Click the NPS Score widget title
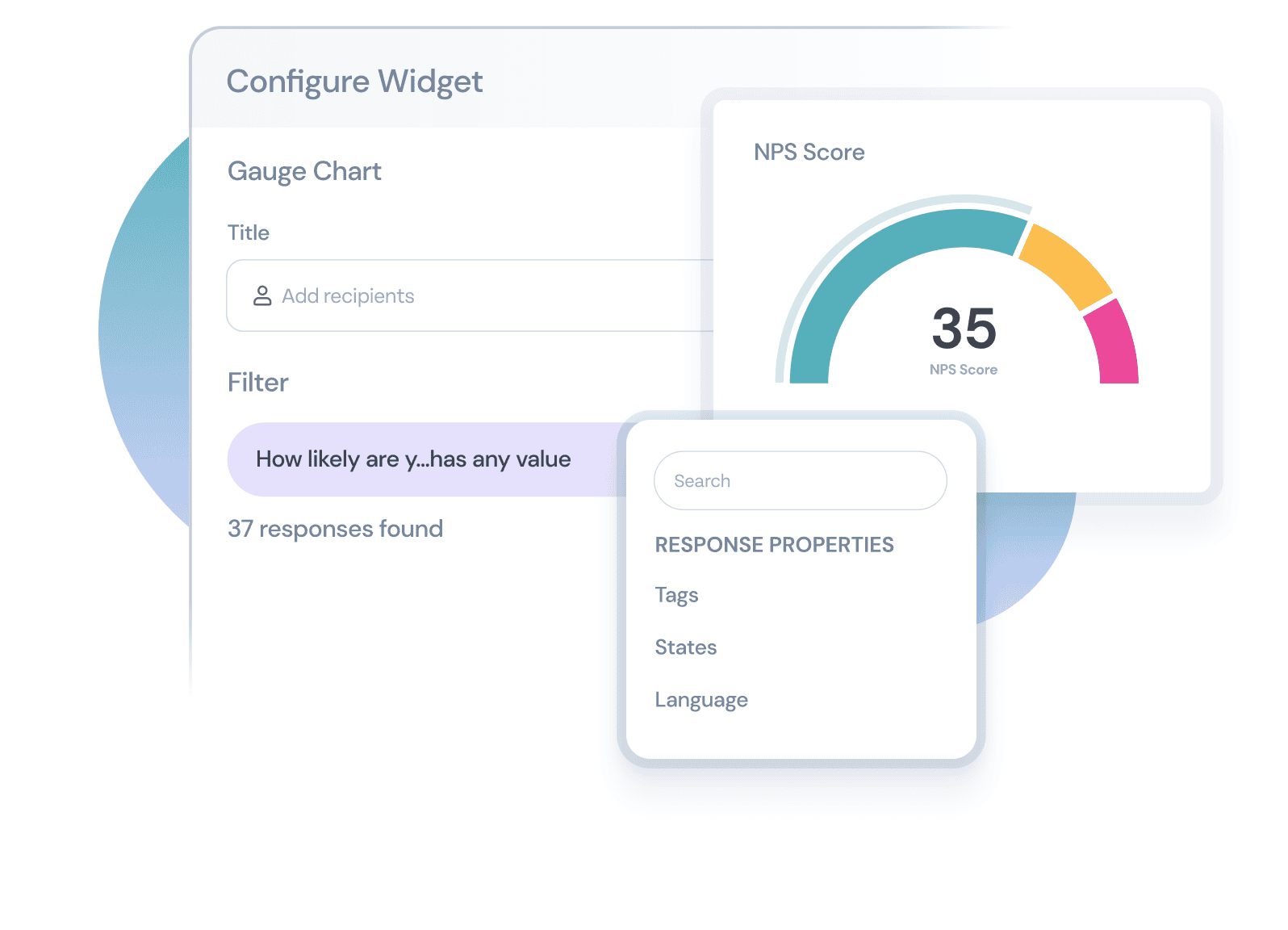 click(809, 152)
